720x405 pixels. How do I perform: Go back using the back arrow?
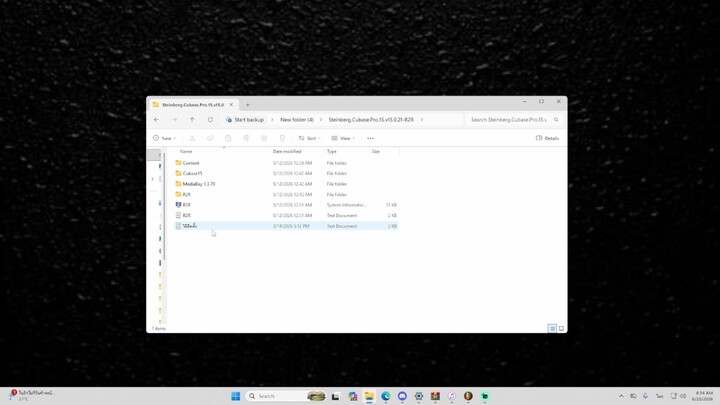pyautogui.click(x=157, y=119)
